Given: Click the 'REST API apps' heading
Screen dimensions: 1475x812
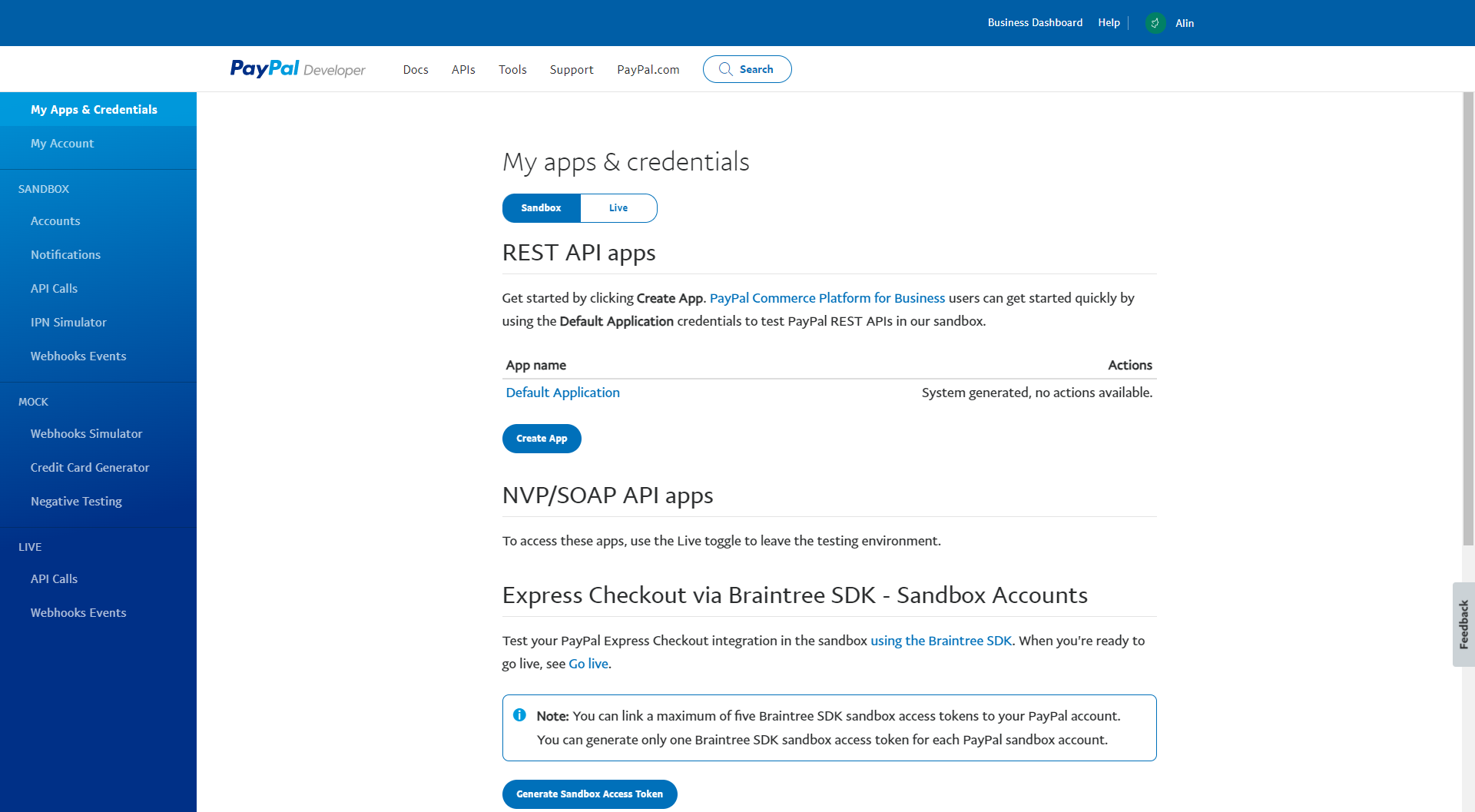Looking at the screenshot, I should tap(578, 253).
